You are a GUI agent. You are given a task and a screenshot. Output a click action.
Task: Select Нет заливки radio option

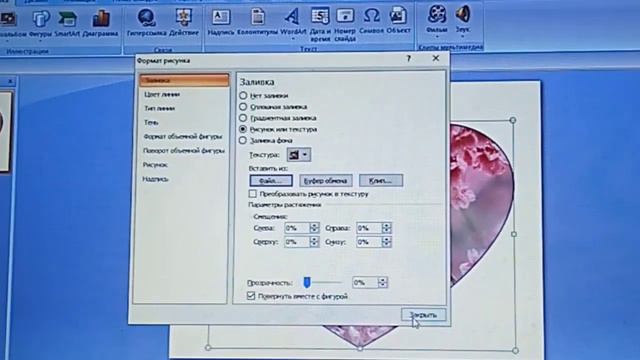pos(243,96)
